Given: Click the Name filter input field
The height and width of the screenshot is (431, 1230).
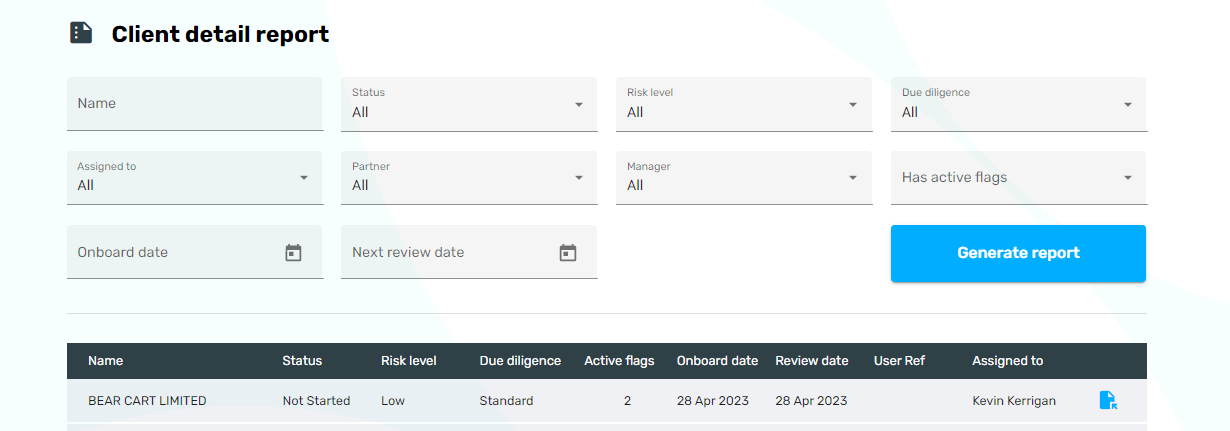Looking at the screenshot, I should click(x=195, y=104).
